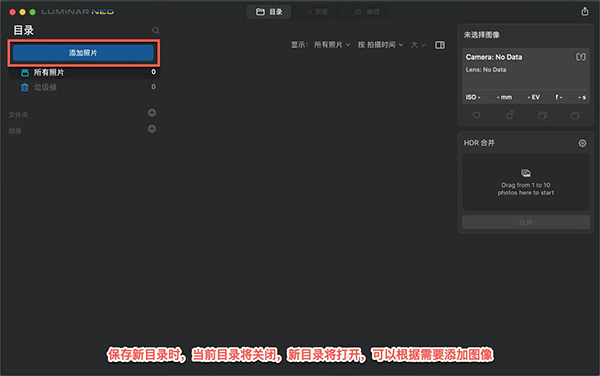Screen dimensions: 600x376
Task: Open the 按 拍摄时间 sort dropdown
Action: pyautogui.click(x=380, y=45)
